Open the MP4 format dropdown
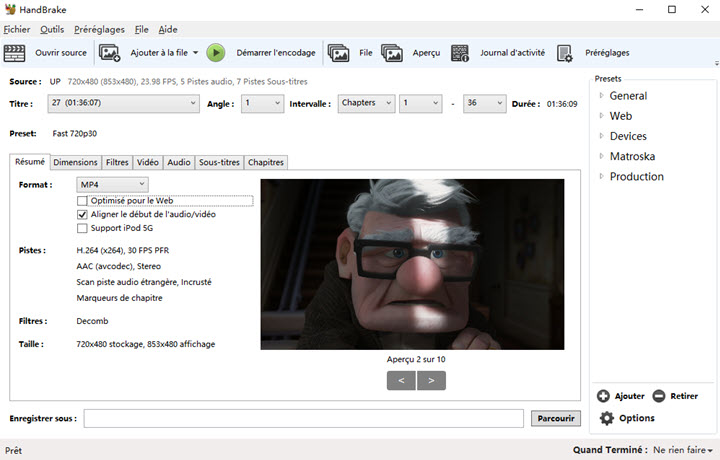 pos(112,185)
